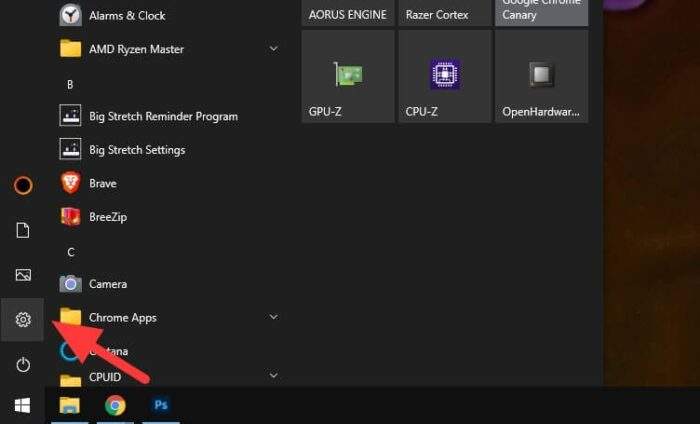Click the Brave browser icon
Viewport: 700px width, 424px height.
70,183
